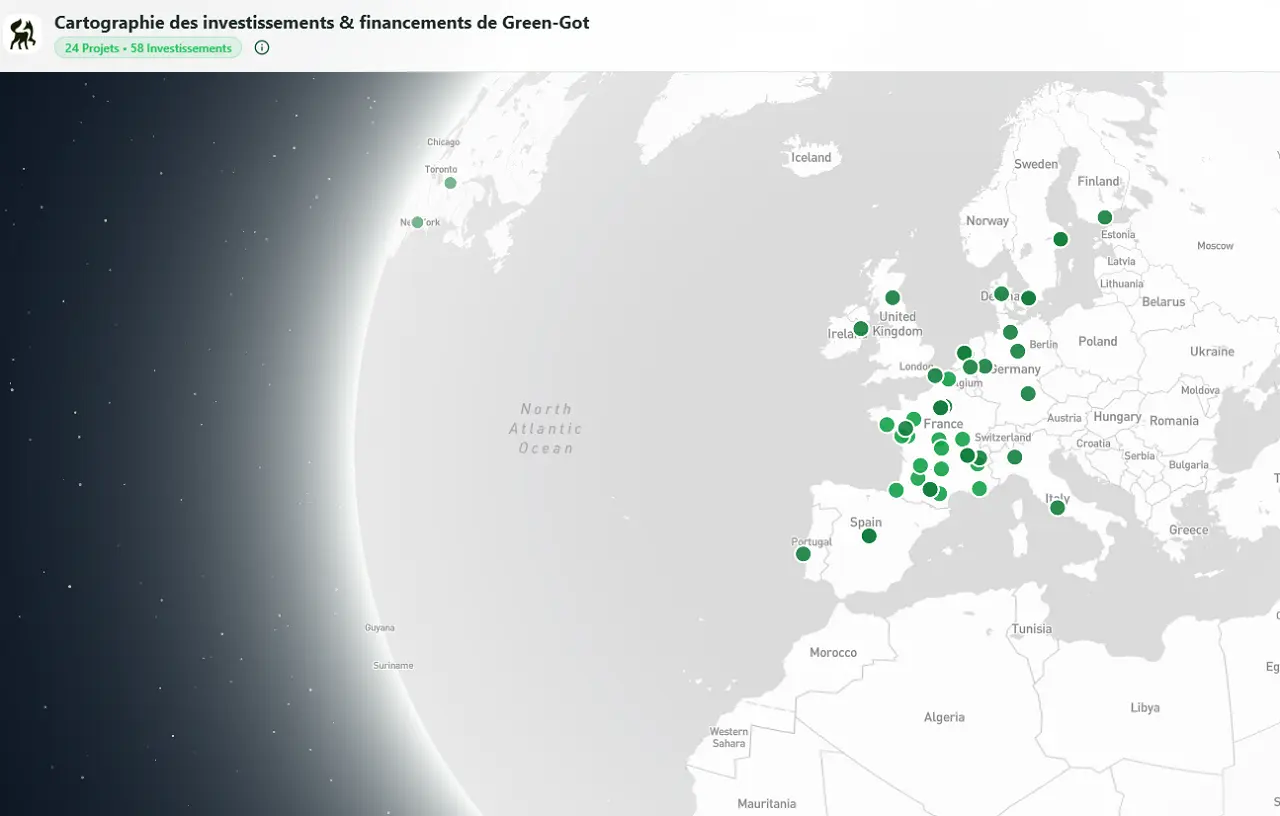Select the marker near Rome in Italy
Viewport: 1280px width, 816px height.
[1058, 507]
